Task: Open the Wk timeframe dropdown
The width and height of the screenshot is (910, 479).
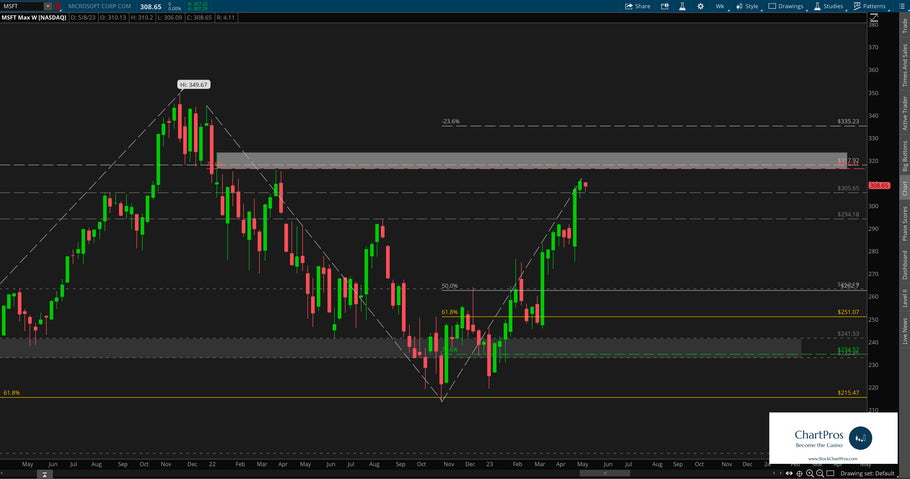Action: [720, 6]
